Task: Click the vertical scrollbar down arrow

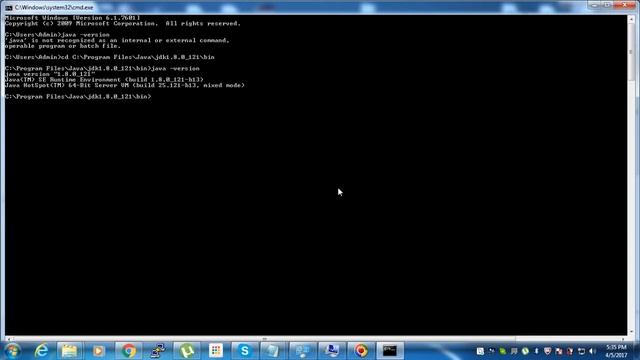Action: 631,332
